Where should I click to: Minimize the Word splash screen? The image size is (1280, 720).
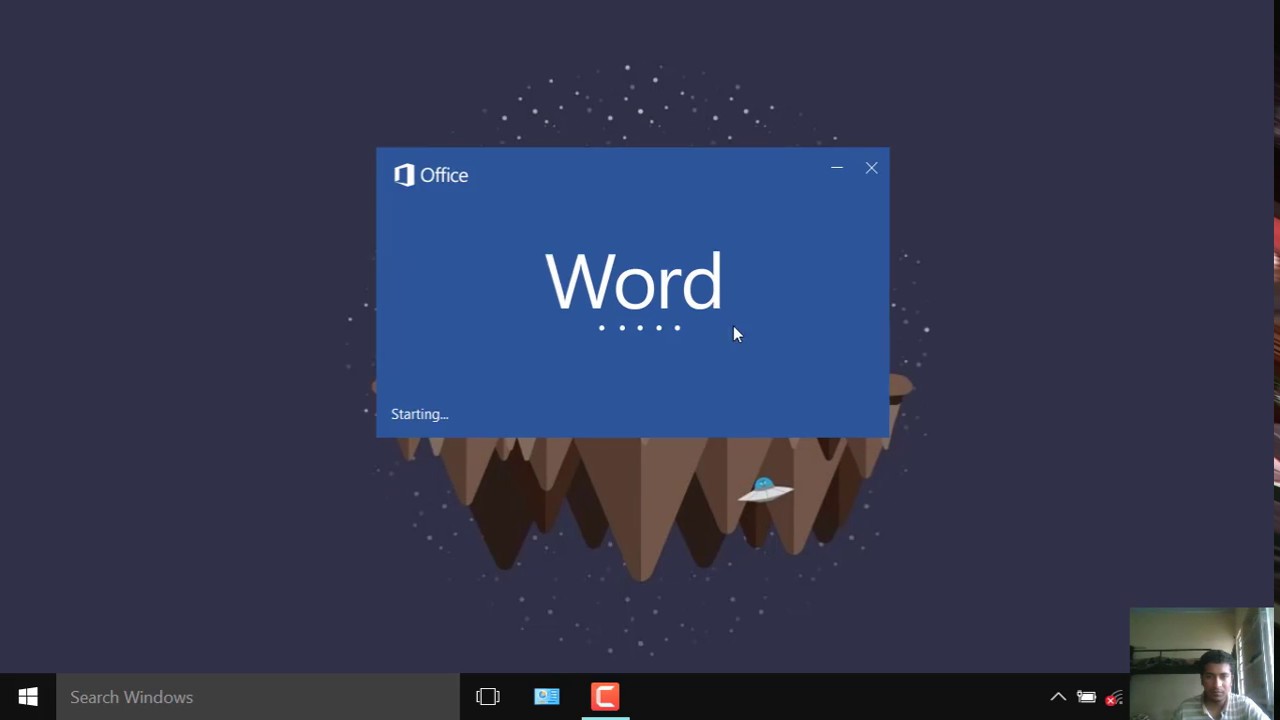[837, 168]
